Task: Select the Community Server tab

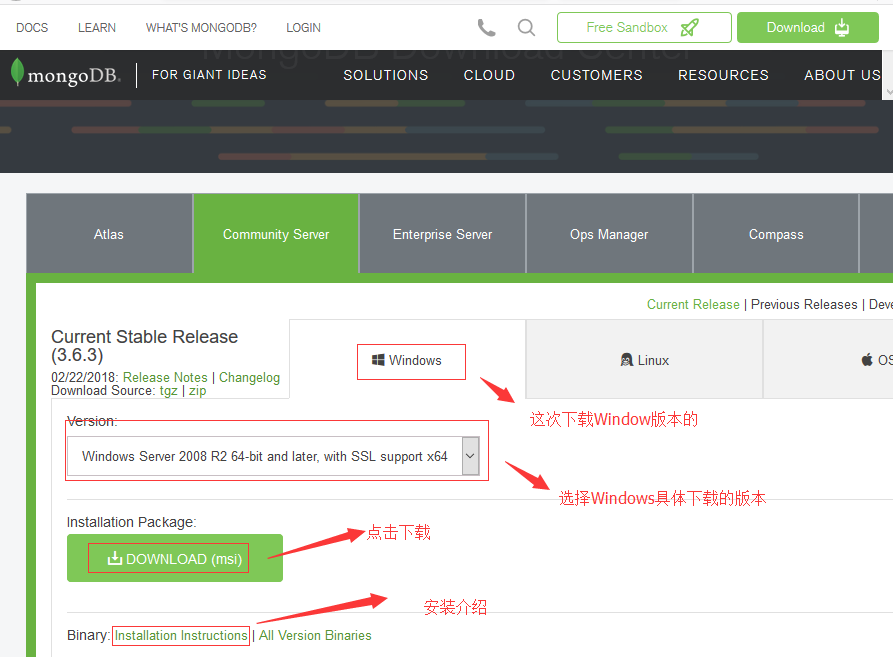Action: (276, 234)
